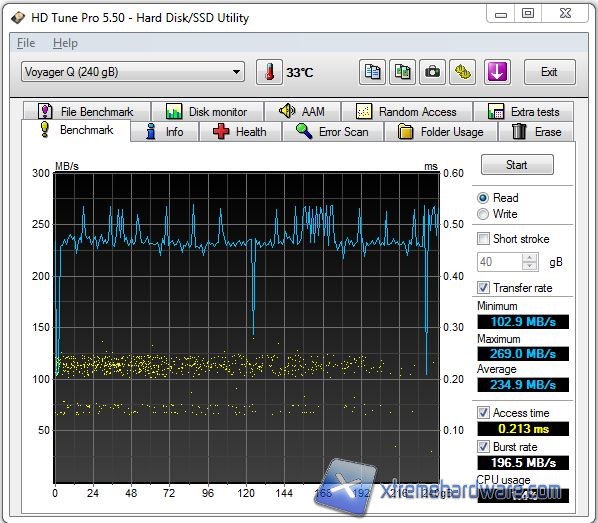Click the Minimum 102.9 MB/s value
Viewport: 598px width, 523px height.
[x=523, y=322]
